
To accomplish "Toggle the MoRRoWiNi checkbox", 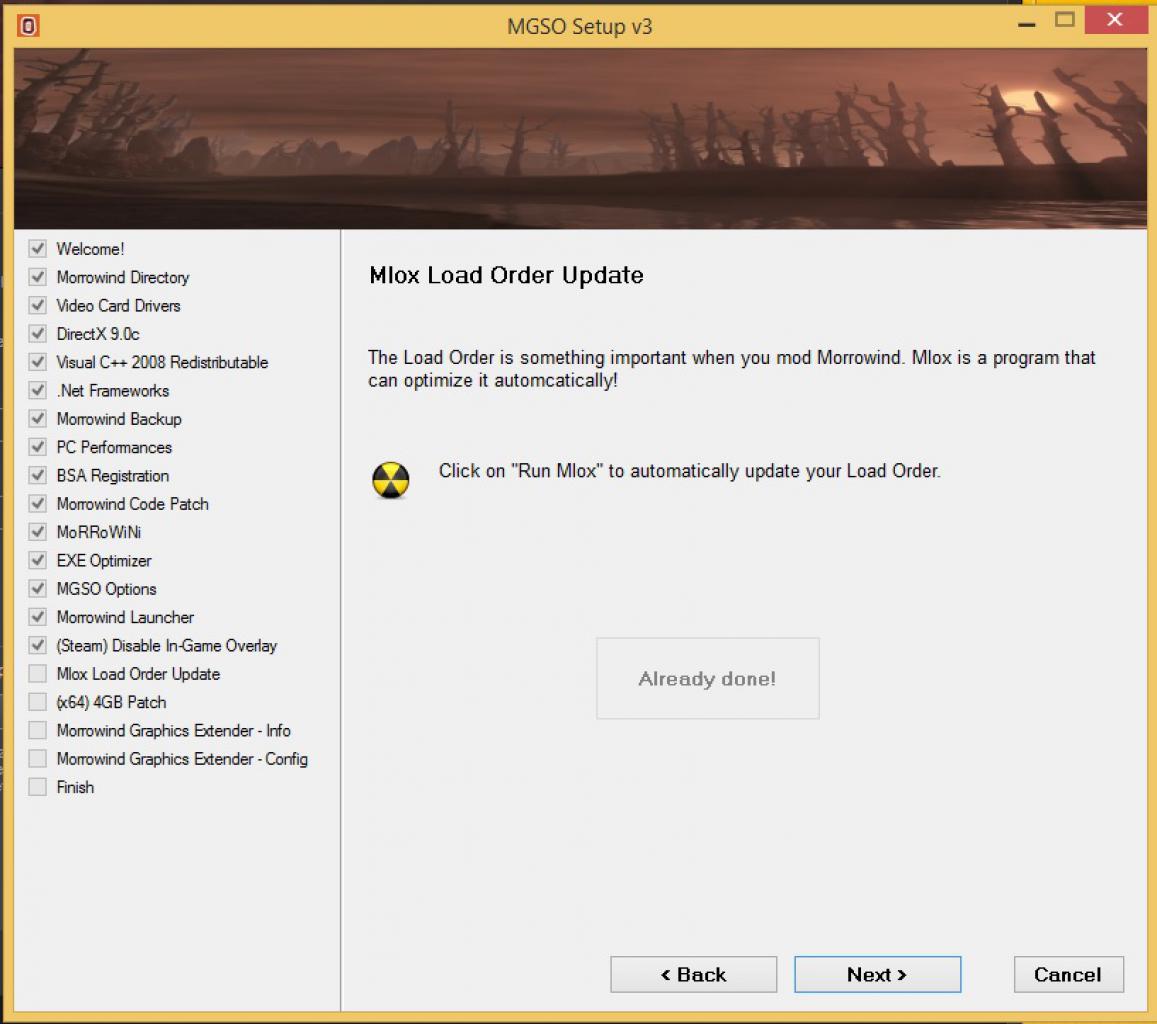I will [x=38, y=532].
